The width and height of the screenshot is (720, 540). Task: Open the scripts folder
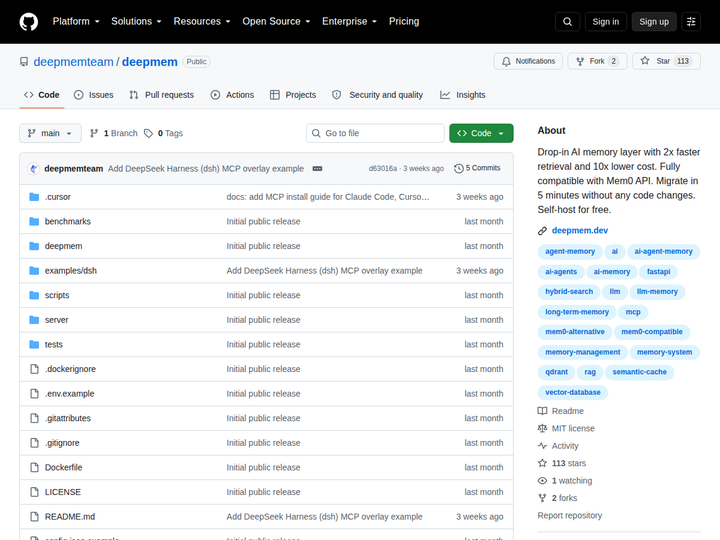[57, 295]
